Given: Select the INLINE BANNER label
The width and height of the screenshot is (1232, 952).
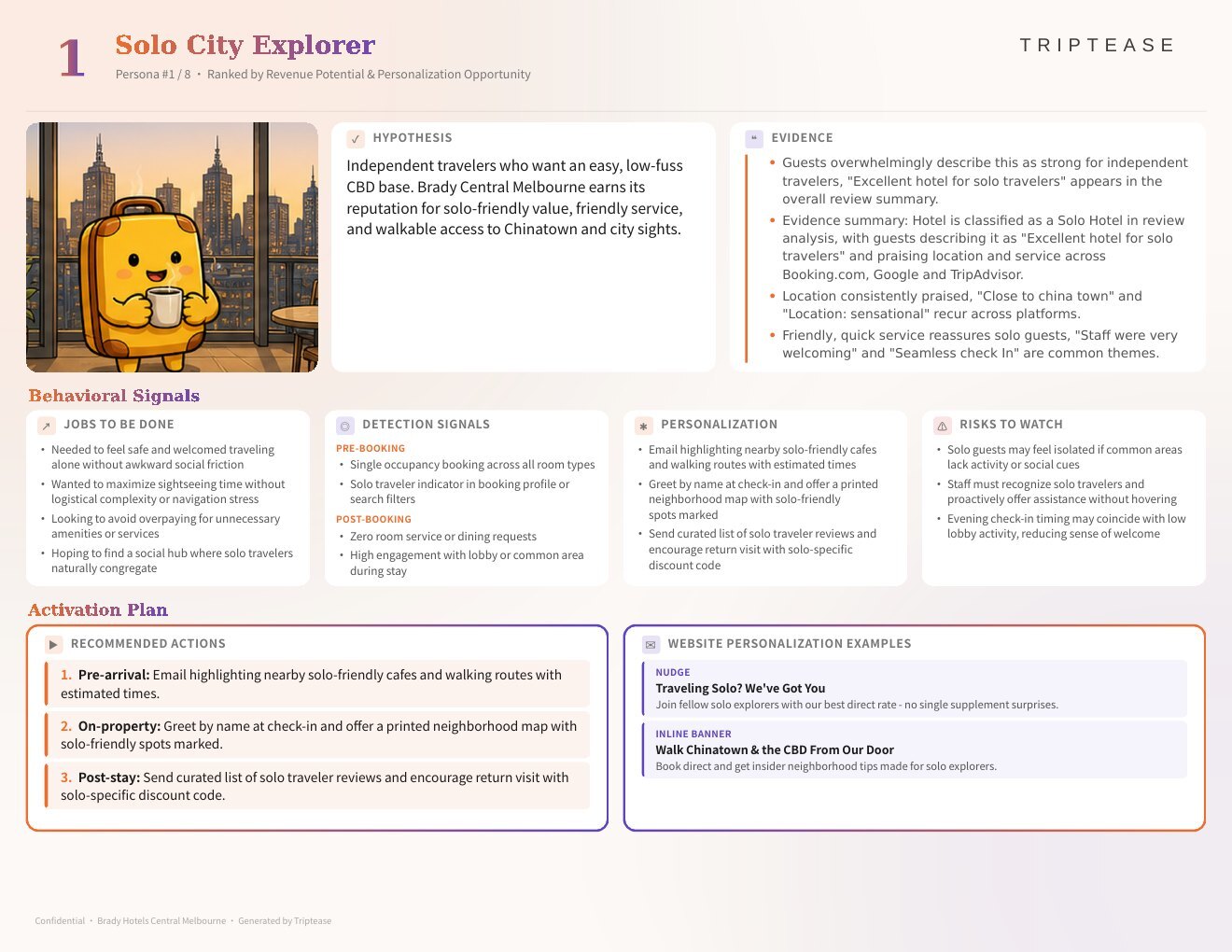Looking at the screenshot, I should click(x=693, y=735).
